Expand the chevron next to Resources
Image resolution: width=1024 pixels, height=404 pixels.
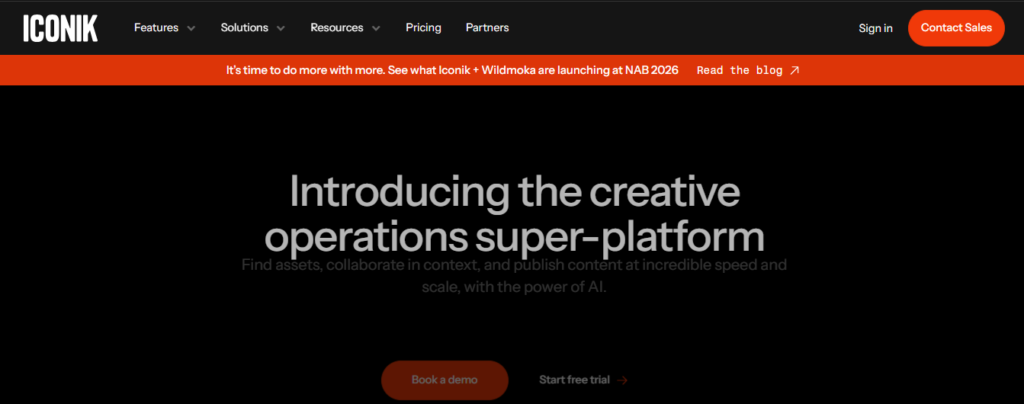tap(376, 29)
